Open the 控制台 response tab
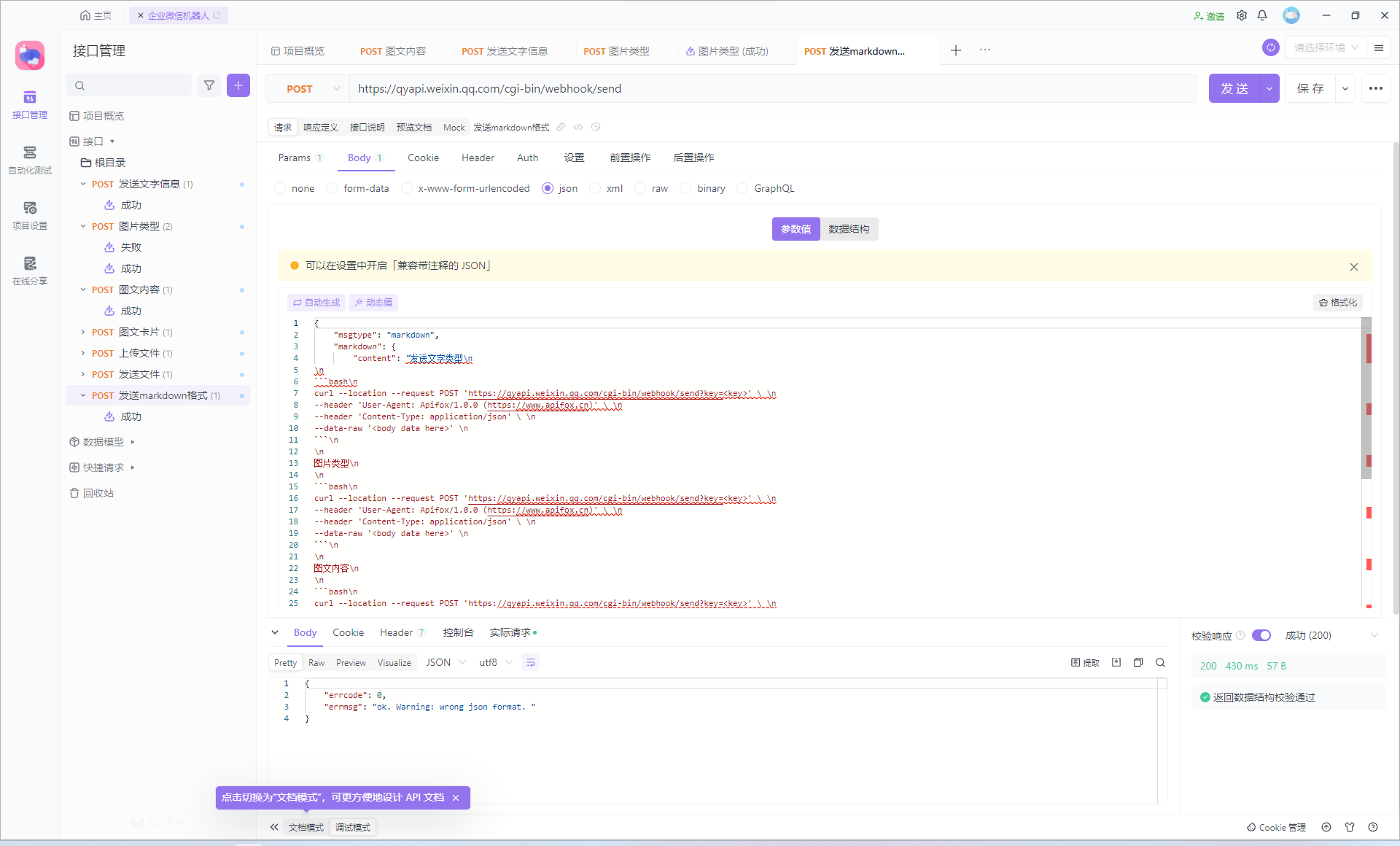 tap(458, 632)
